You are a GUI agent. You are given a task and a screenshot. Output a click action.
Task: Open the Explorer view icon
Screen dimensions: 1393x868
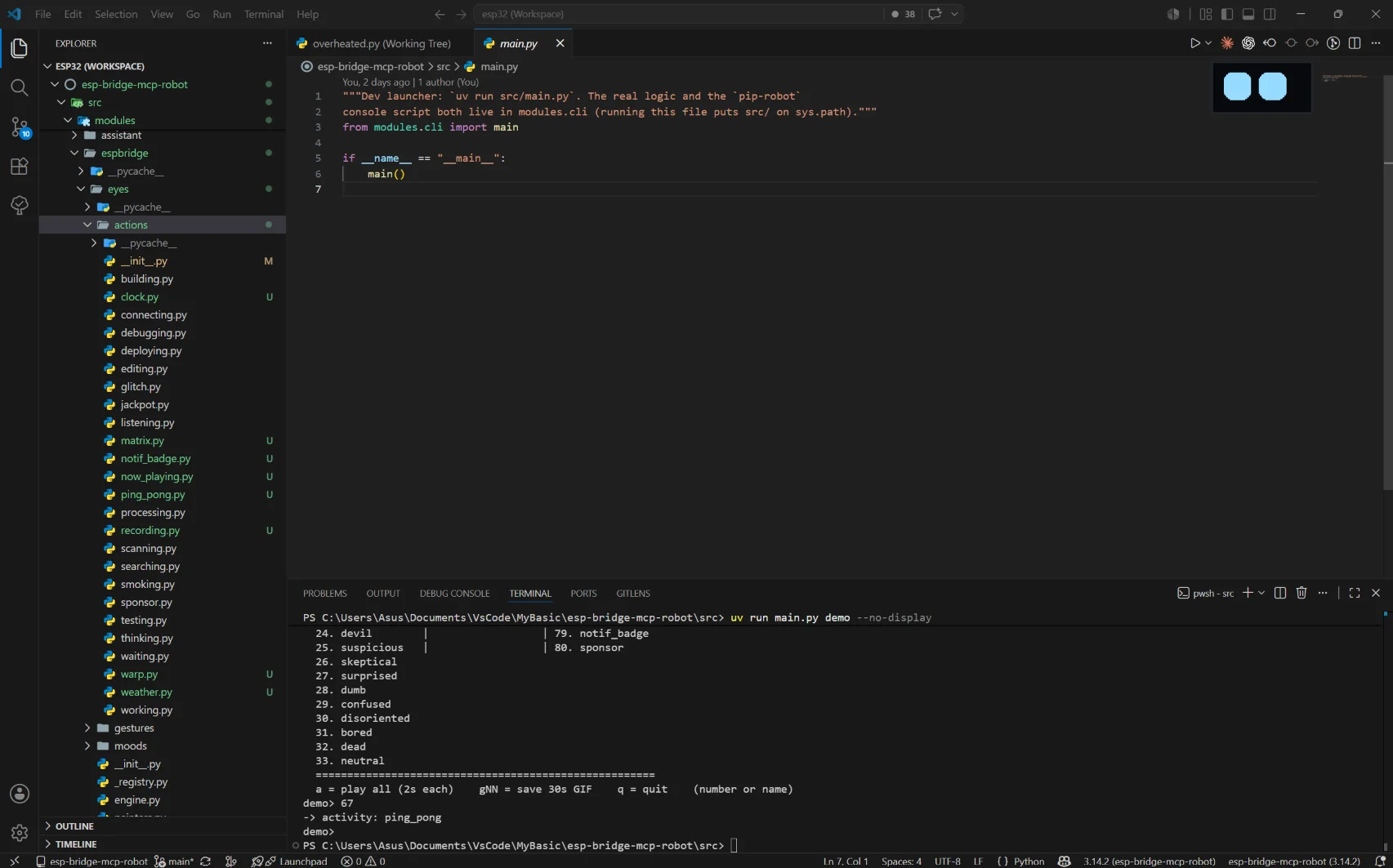(x=20, y=48)
